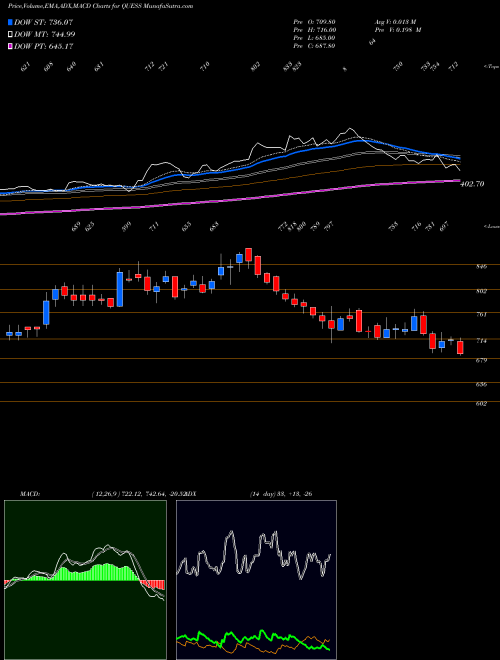Image resolution: width=500 pixels, height=660 pixels.
Task: Click the last red candlestick on the right
Action: click(460, 347)
